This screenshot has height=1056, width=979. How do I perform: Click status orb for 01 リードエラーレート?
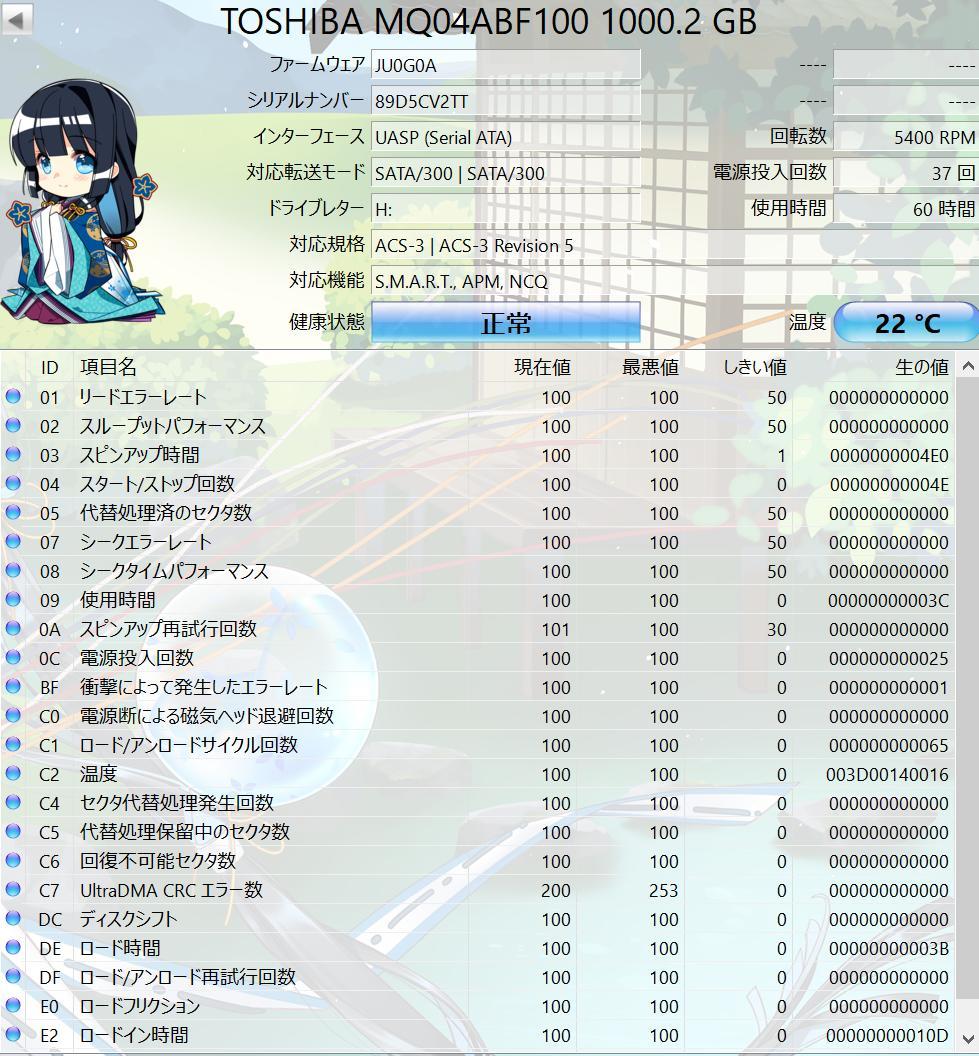[x=13, y=396]
